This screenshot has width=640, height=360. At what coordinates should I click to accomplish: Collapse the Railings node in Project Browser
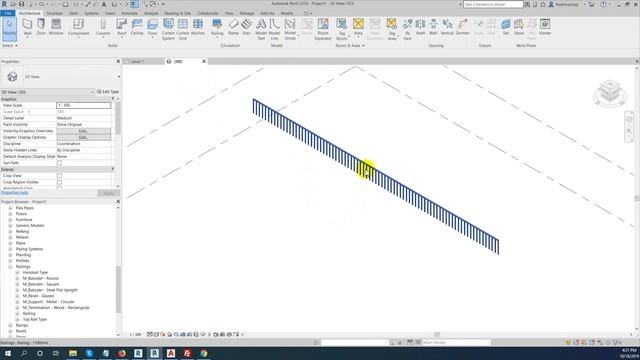click(x=10, y=267)
